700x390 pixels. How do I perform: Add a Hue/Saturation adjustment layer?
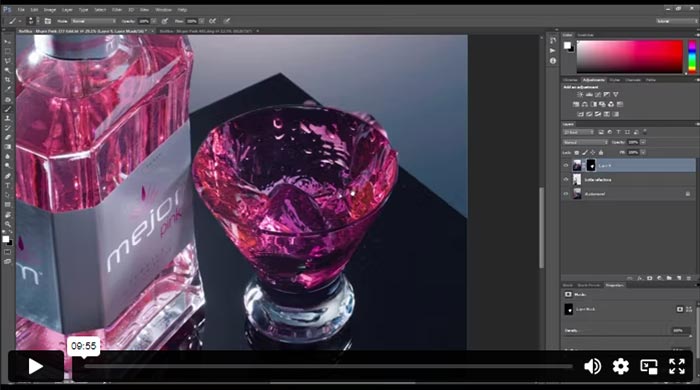point(576,104)
